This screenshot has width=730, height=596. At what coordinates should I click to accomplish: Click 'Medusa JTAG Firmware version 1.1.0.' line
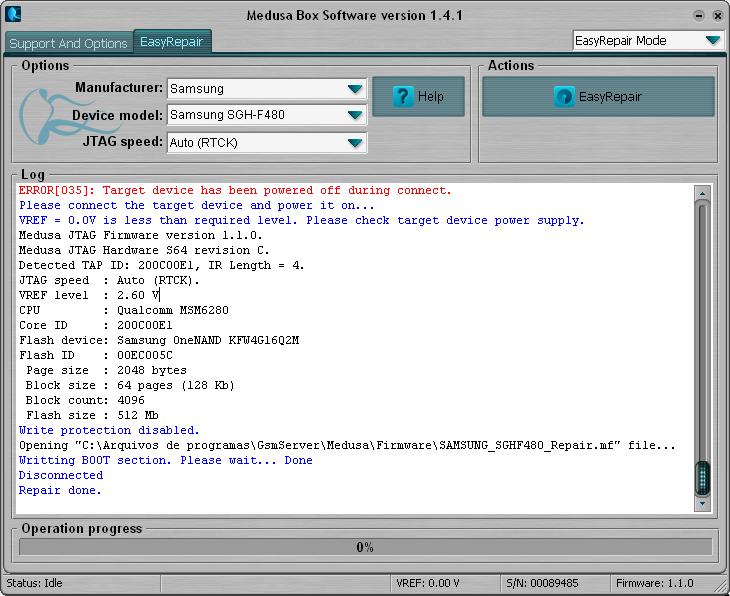(x=141, y=235)
